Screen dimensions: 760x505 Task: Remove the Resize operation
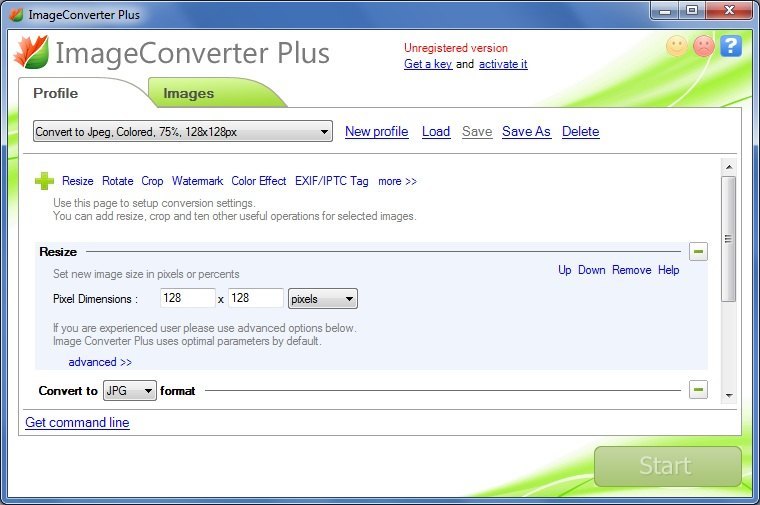coord(632,270)
